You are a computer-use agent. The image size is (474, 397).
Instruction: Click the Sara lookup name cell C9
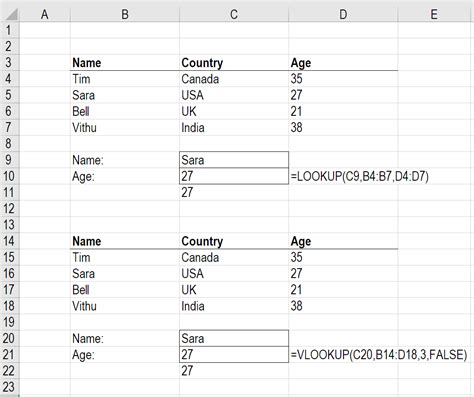(234, 160)
